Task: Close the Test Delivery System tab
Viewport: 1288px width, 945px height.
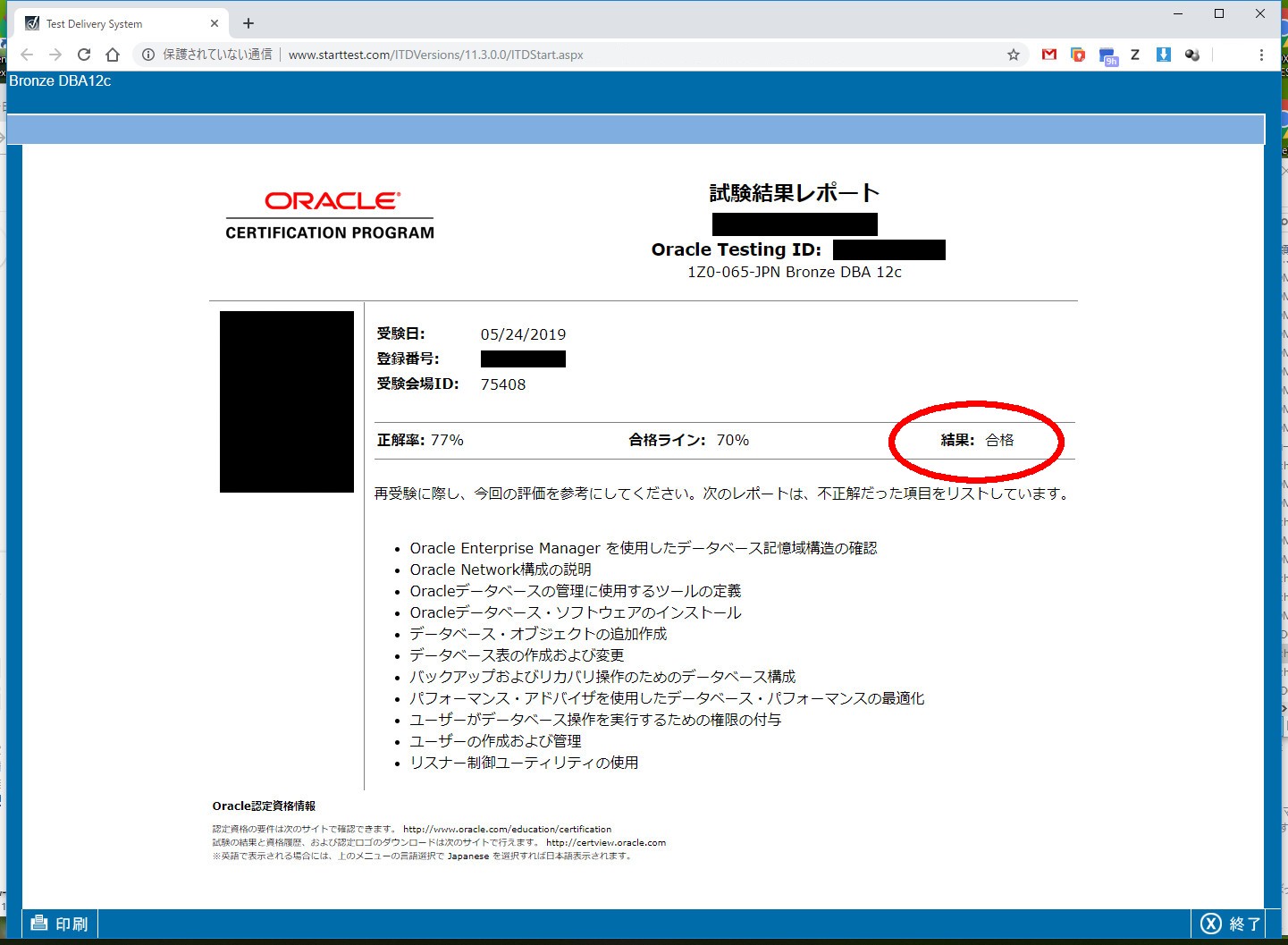Action: (215, 23)
